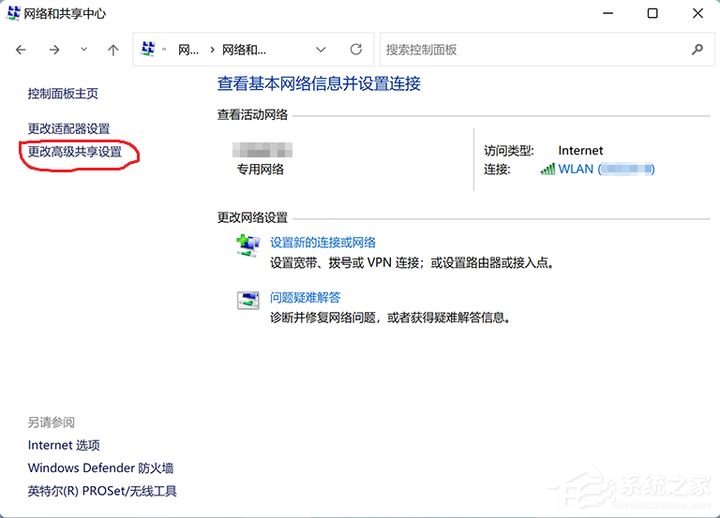Go back with the back arrow

(x=21, y=50)
